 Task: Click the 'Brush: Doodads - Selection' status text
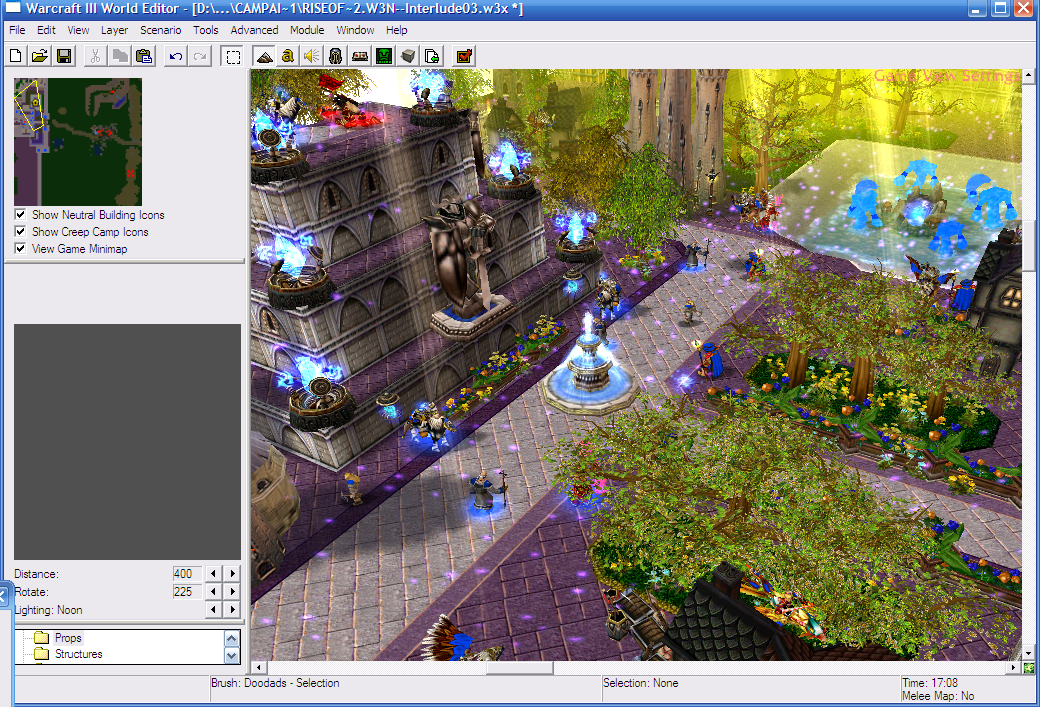(275, 683)
